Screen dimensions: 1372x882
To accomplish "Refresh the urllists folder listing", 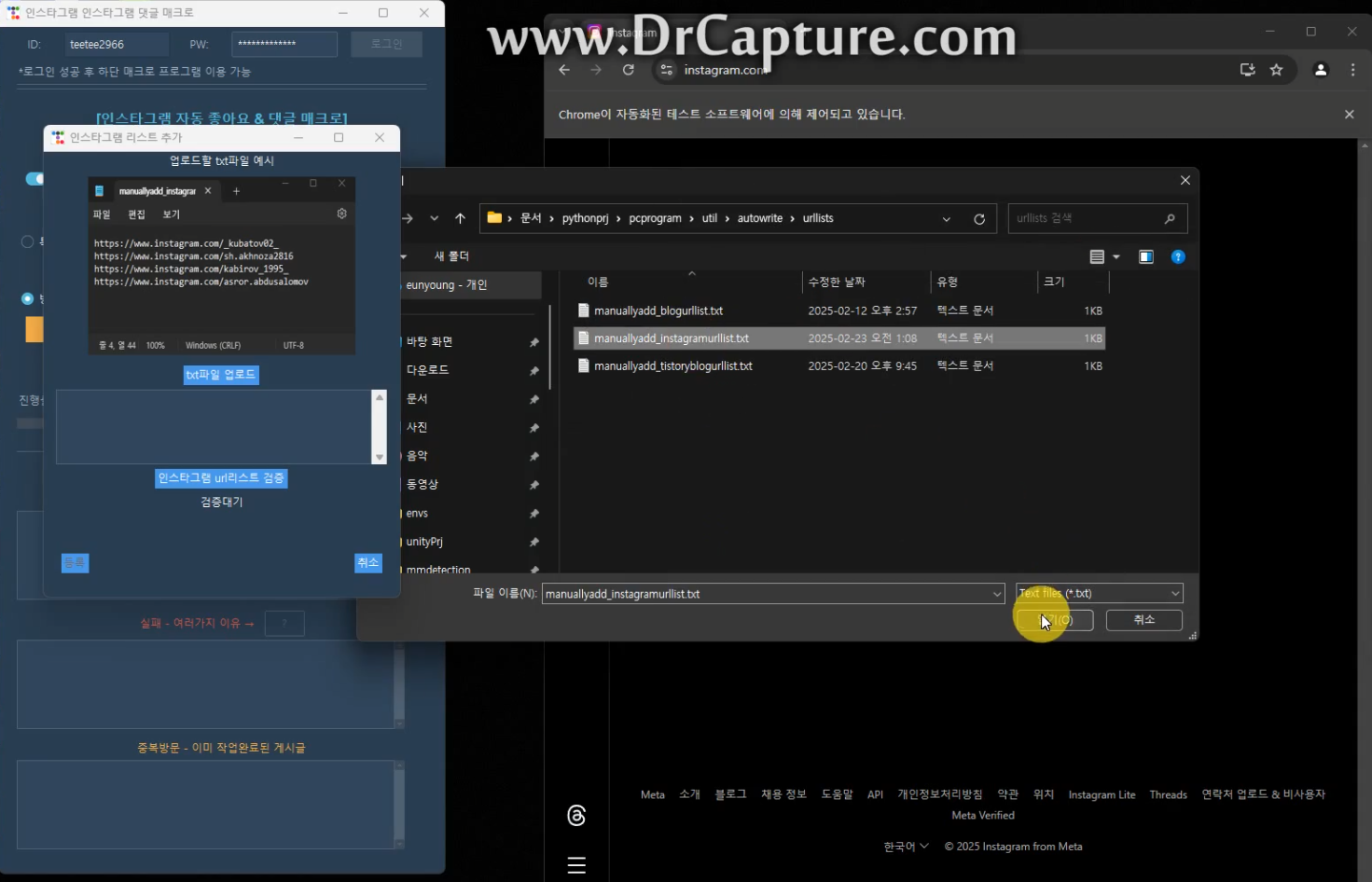I will coord(979,219).
